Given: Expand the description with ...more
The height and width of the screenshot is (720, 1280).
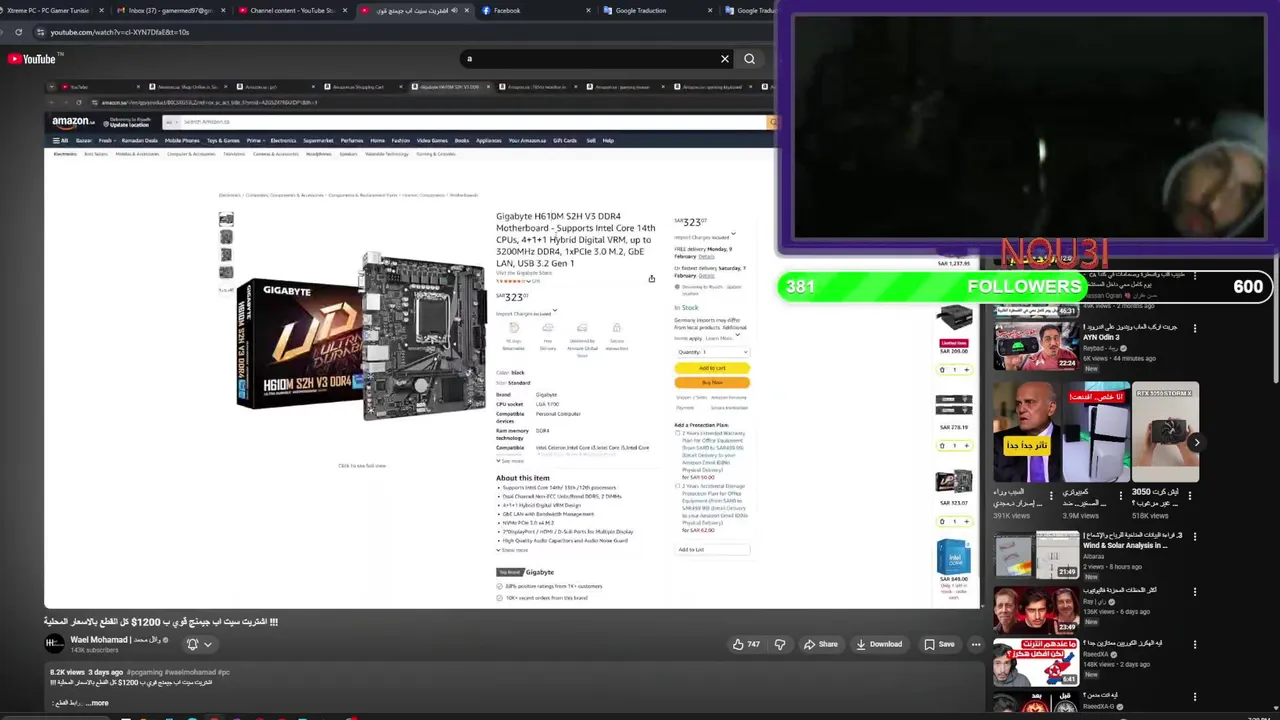Looking at the screenshot, I should coord(97,703).
